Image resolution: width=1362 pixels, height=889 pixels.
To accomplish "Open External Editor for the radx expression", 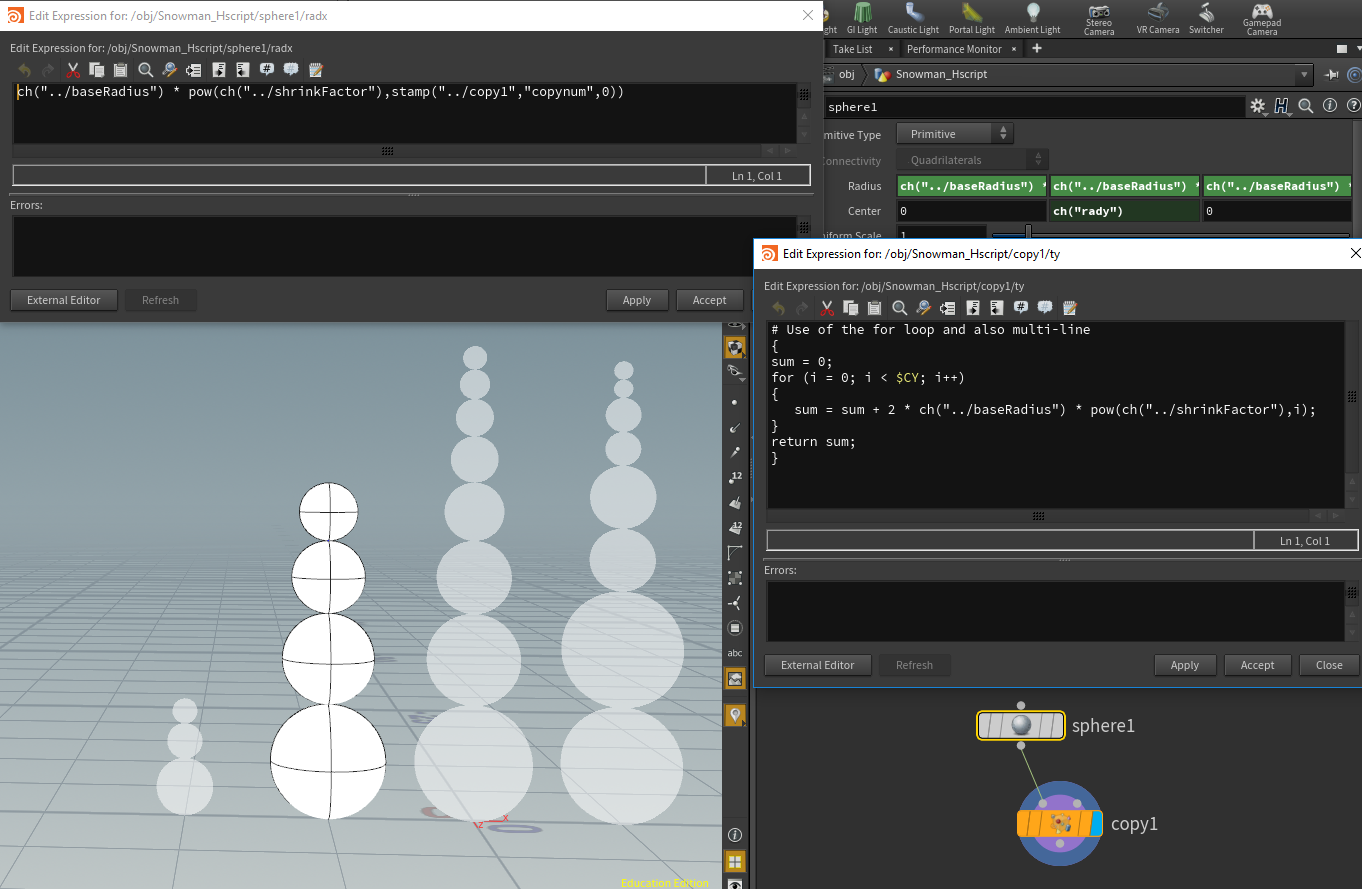I will pyautogui.click(x=63, y=299).
